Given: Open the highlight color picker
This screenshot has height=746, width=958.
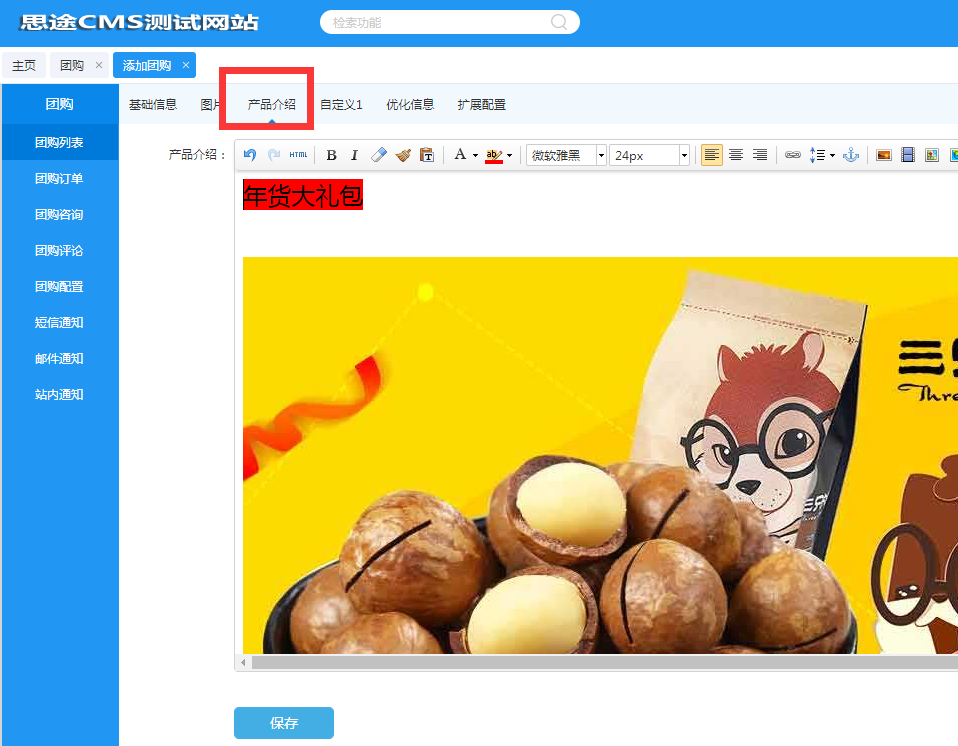Looking at the screenshot, I should (x=493, y=155).
